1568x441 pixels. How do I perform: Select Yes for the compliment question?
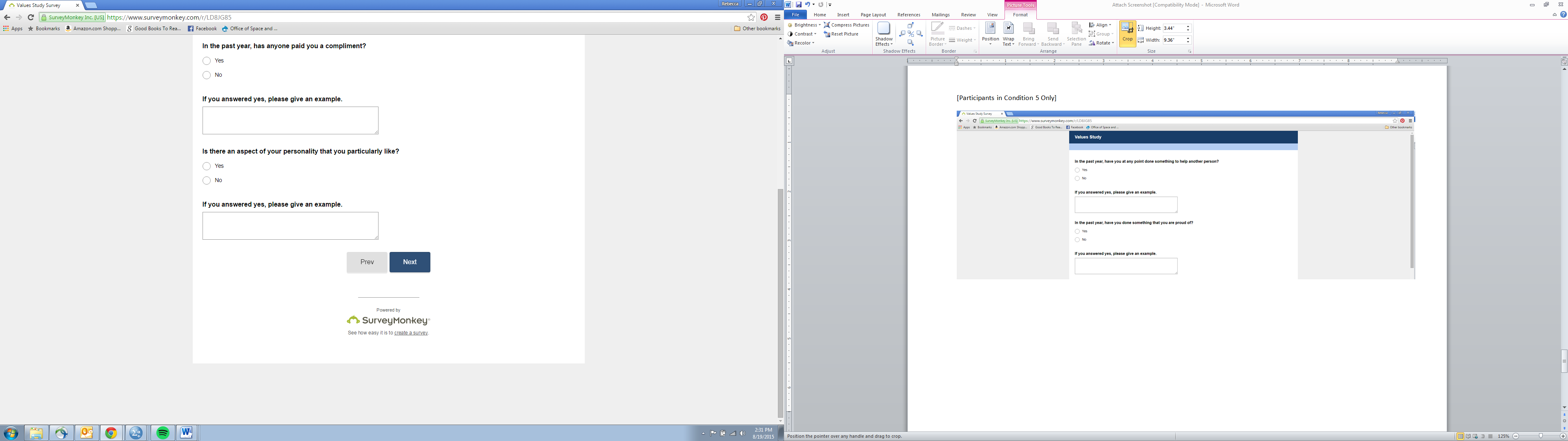coord(207,61)
